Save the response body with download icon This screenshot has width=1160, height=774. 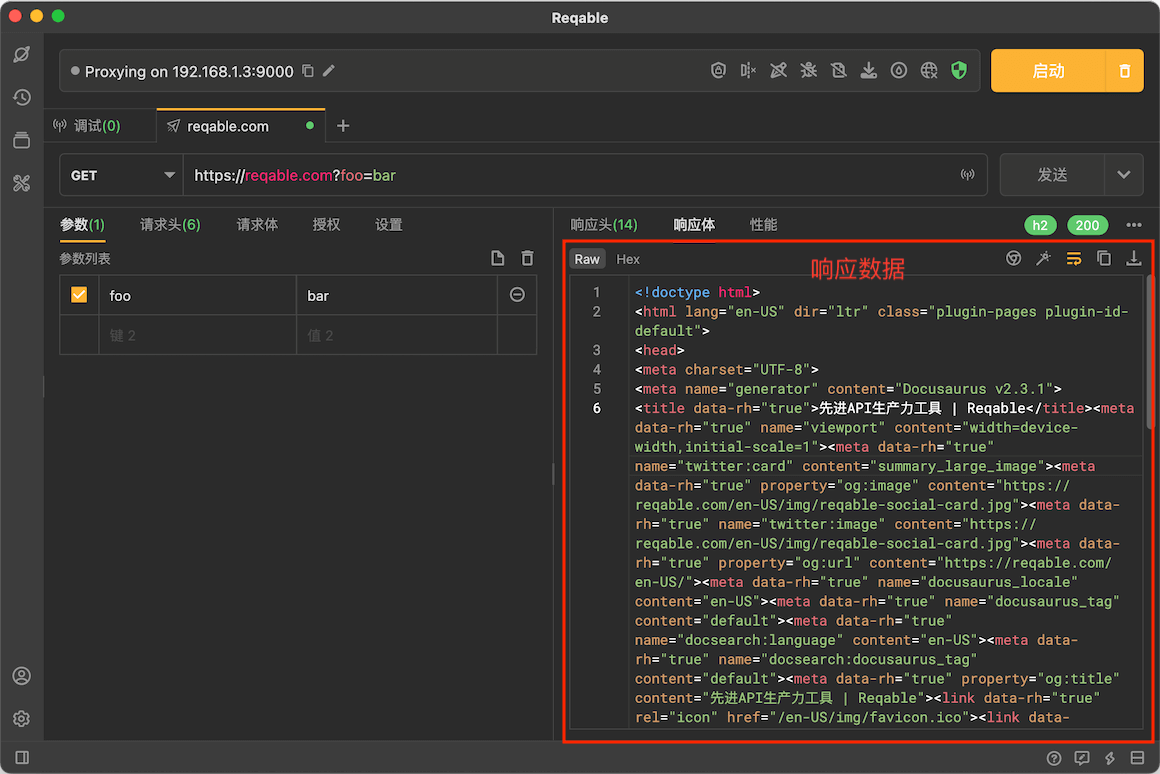(x=1133, y=258)
